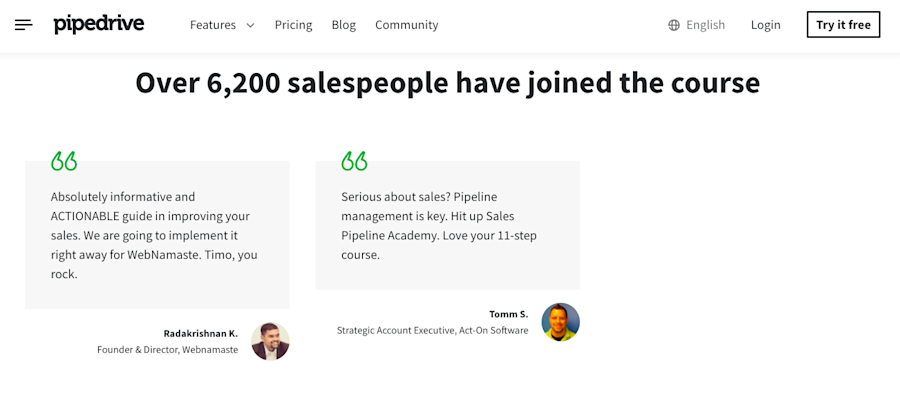The image size is (900, 400).
Task: Click the name Radakrishnan K.
Action: click(x=200, y=333)
